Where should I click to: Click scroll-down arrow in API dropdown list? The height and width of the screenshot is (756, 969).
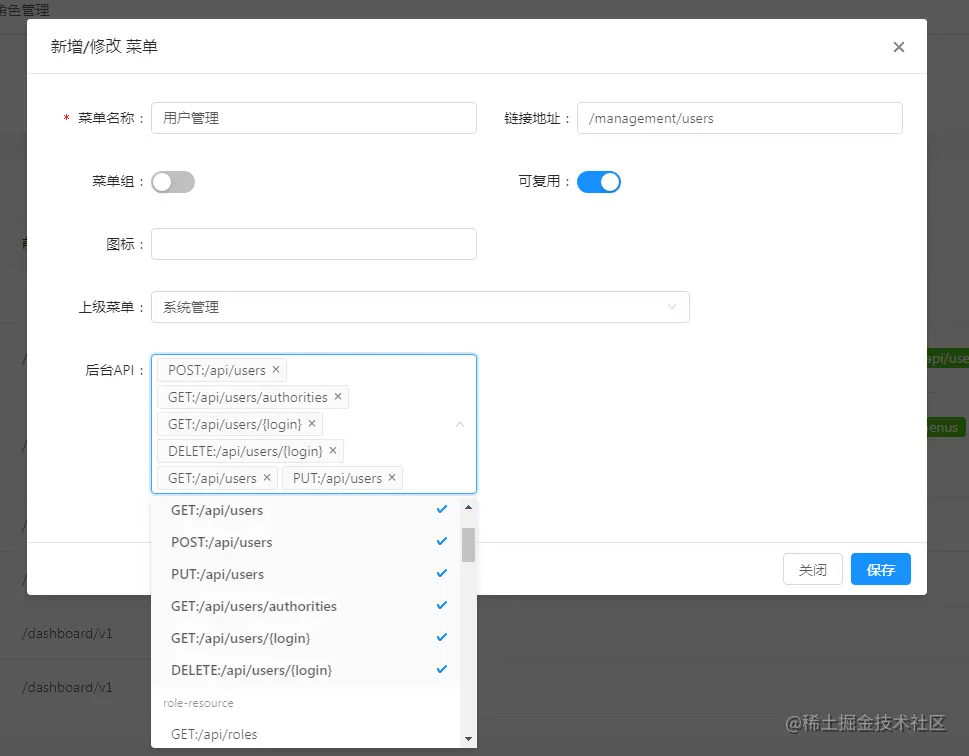pos(468,739)
